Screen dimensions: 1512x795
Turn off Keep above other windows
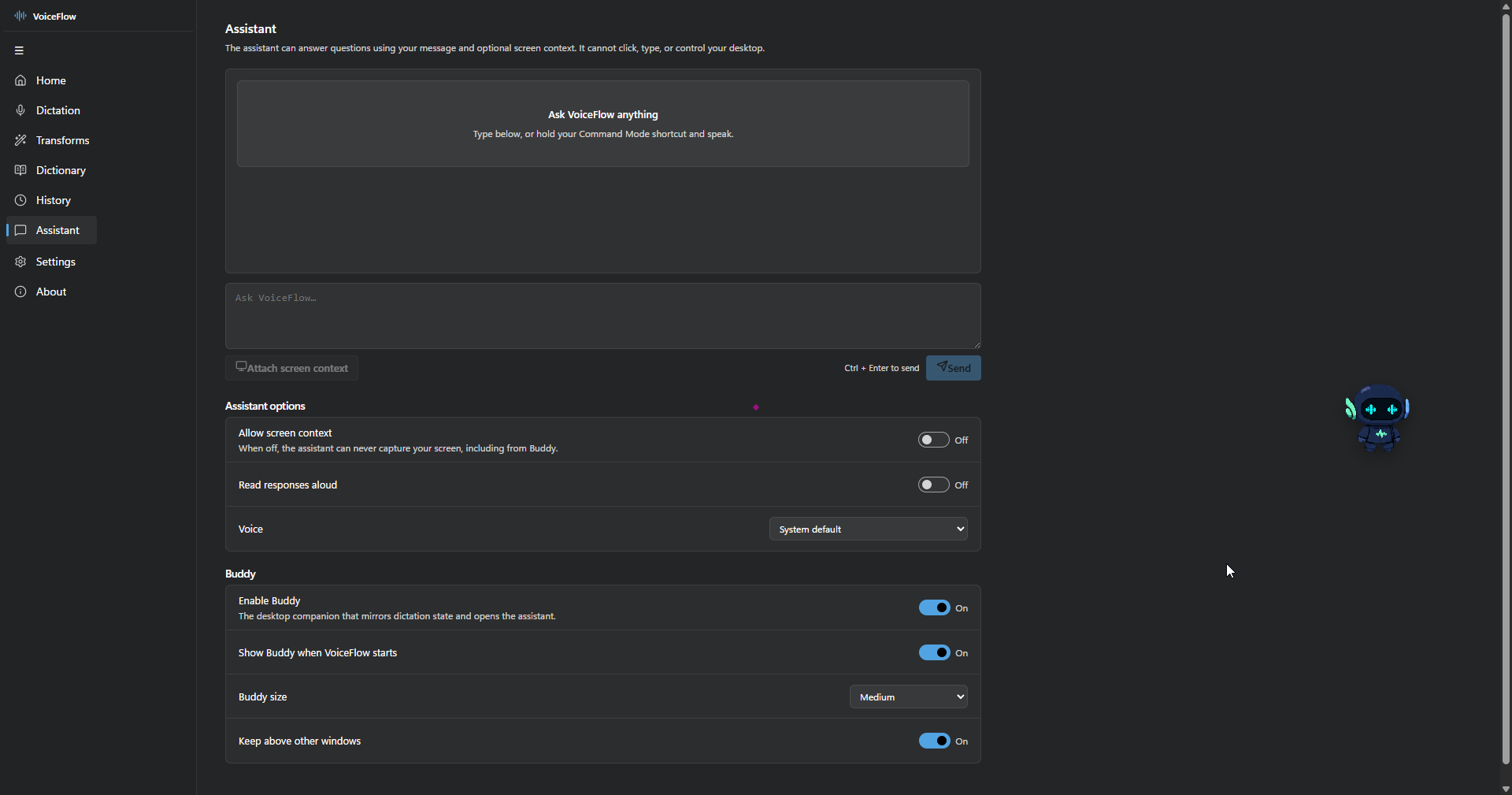tap(935, 741)
